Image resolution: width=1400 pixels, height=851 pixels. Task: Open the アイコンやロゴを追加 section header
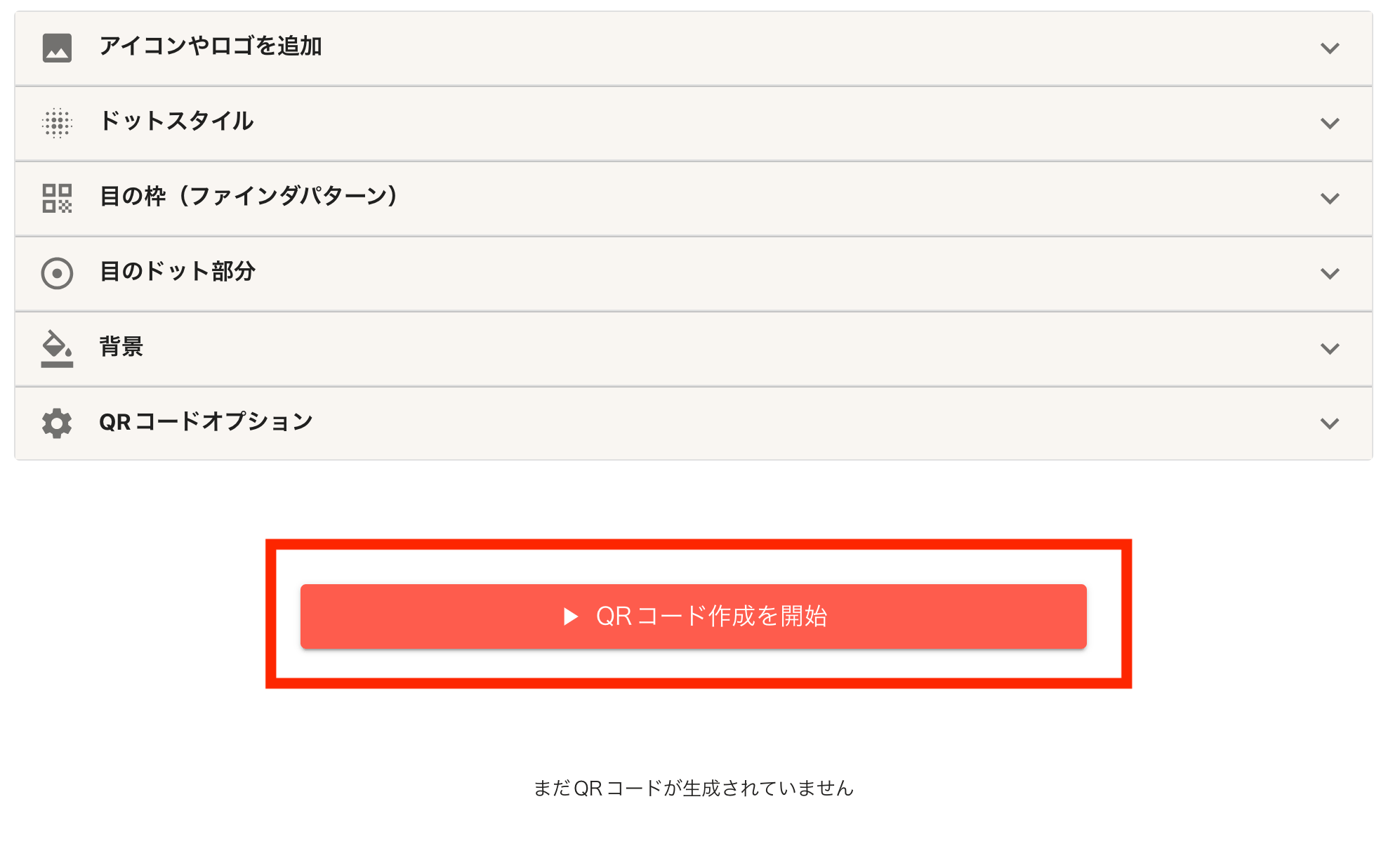211,48
